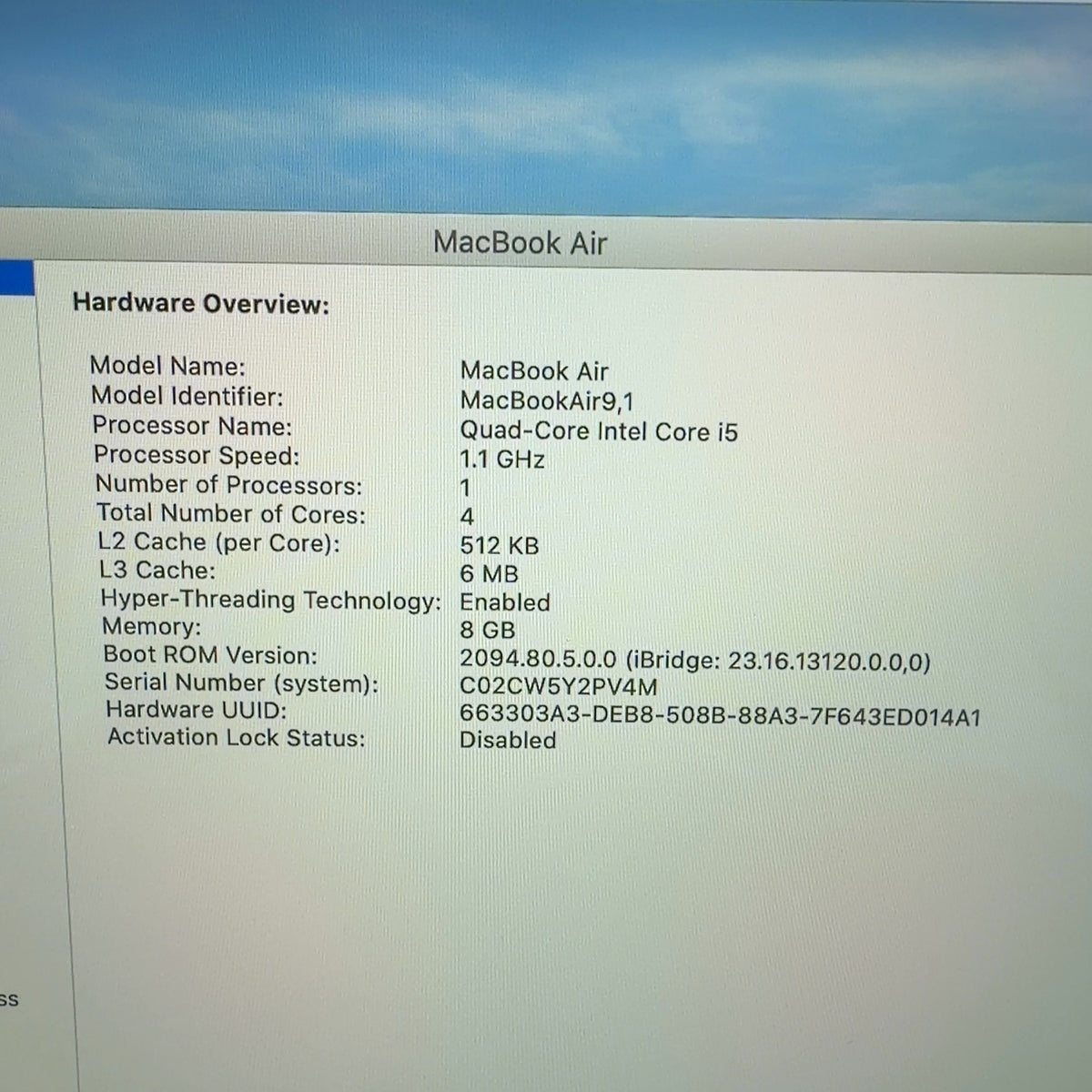
Task: Click the Number of Processors label
Action: (228, 484)
